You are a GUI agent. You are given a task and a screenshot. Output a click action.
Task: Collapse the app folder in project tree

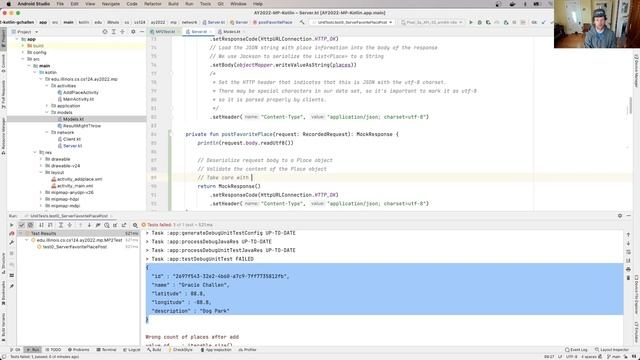17,39
